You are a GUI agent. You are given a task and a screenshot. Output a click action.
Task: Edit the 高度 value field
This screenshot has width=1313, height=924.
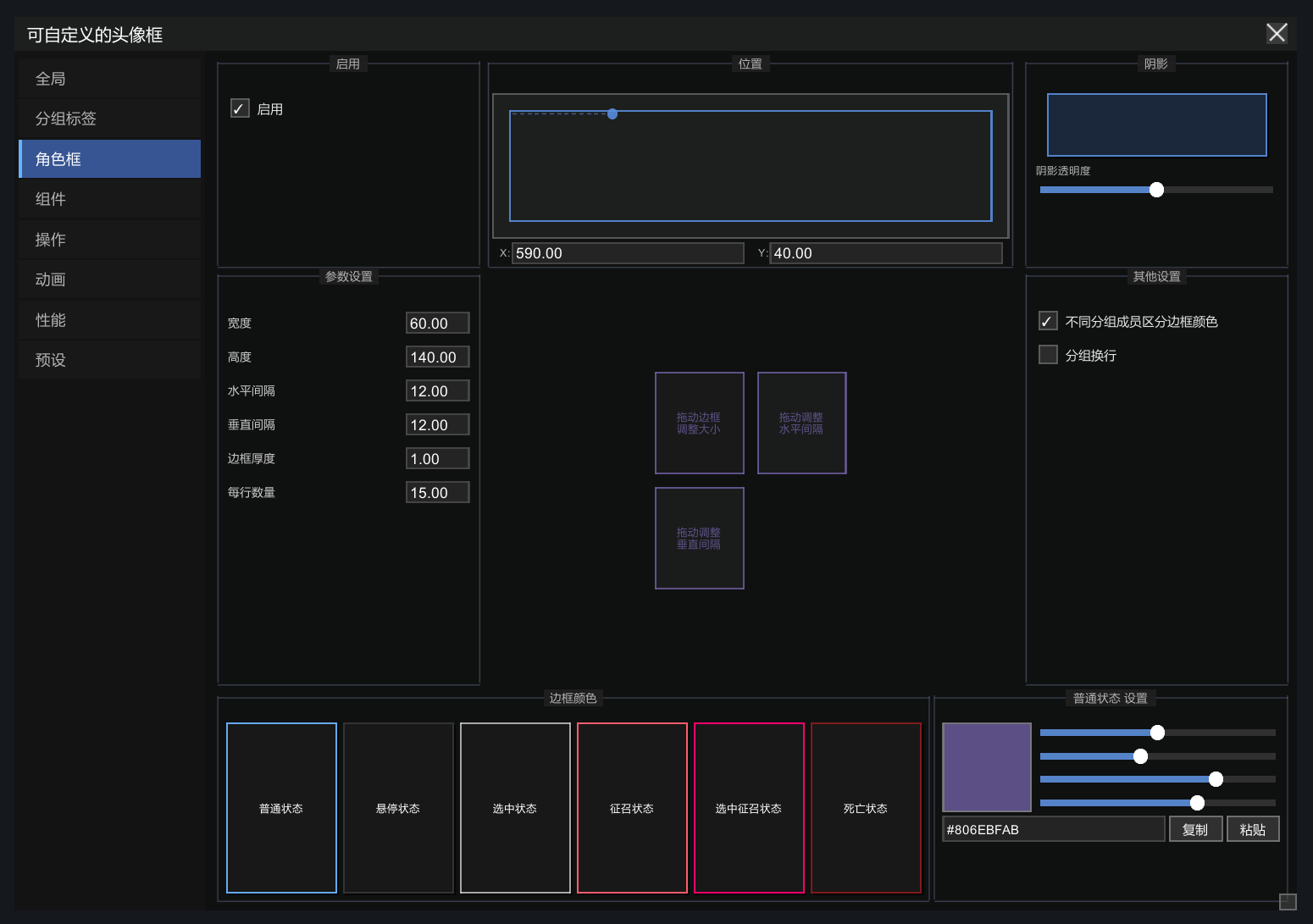(x=437, y=357)
